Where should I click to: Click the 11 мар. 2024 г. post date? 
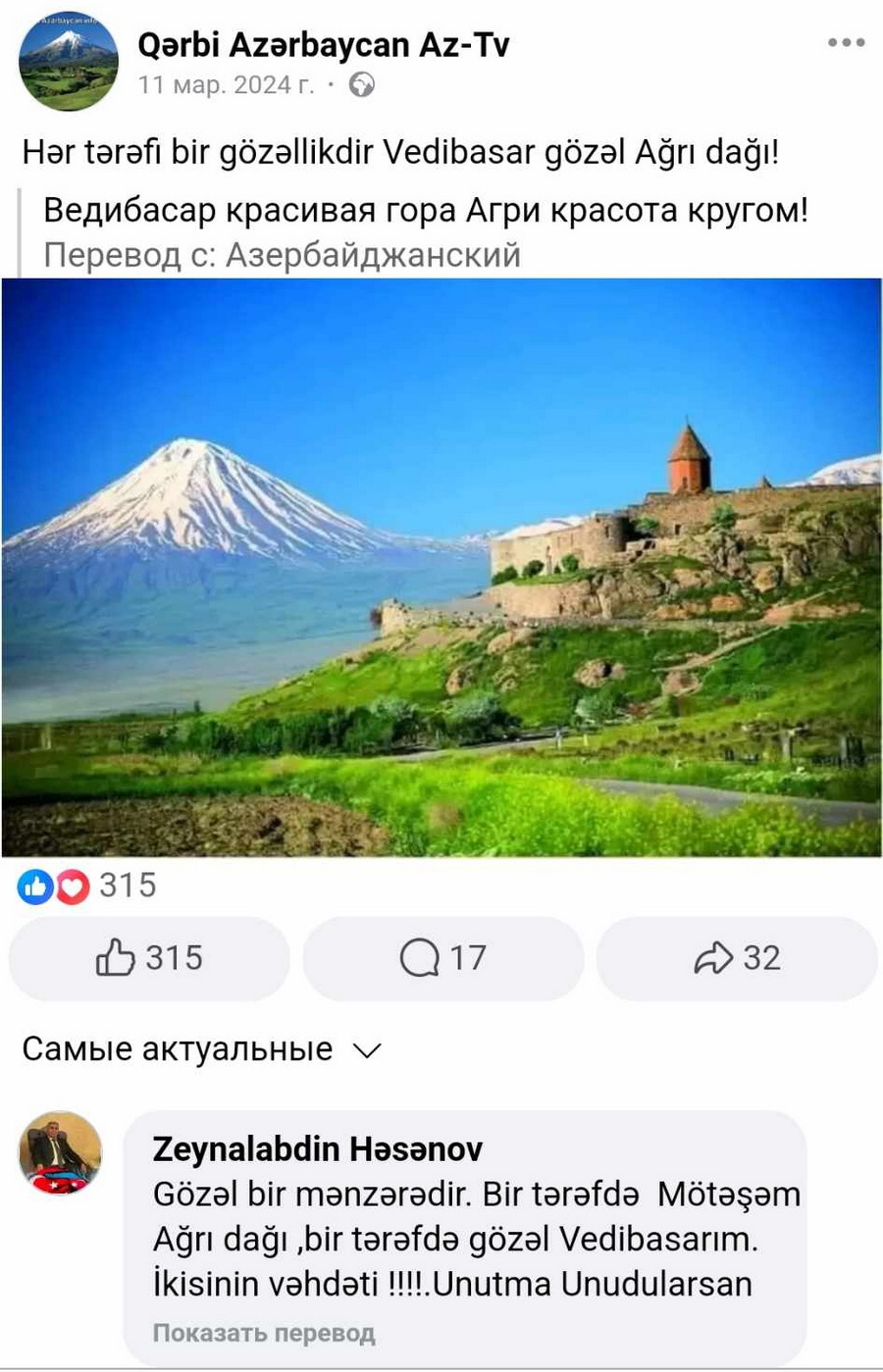(x=227, y=85)
